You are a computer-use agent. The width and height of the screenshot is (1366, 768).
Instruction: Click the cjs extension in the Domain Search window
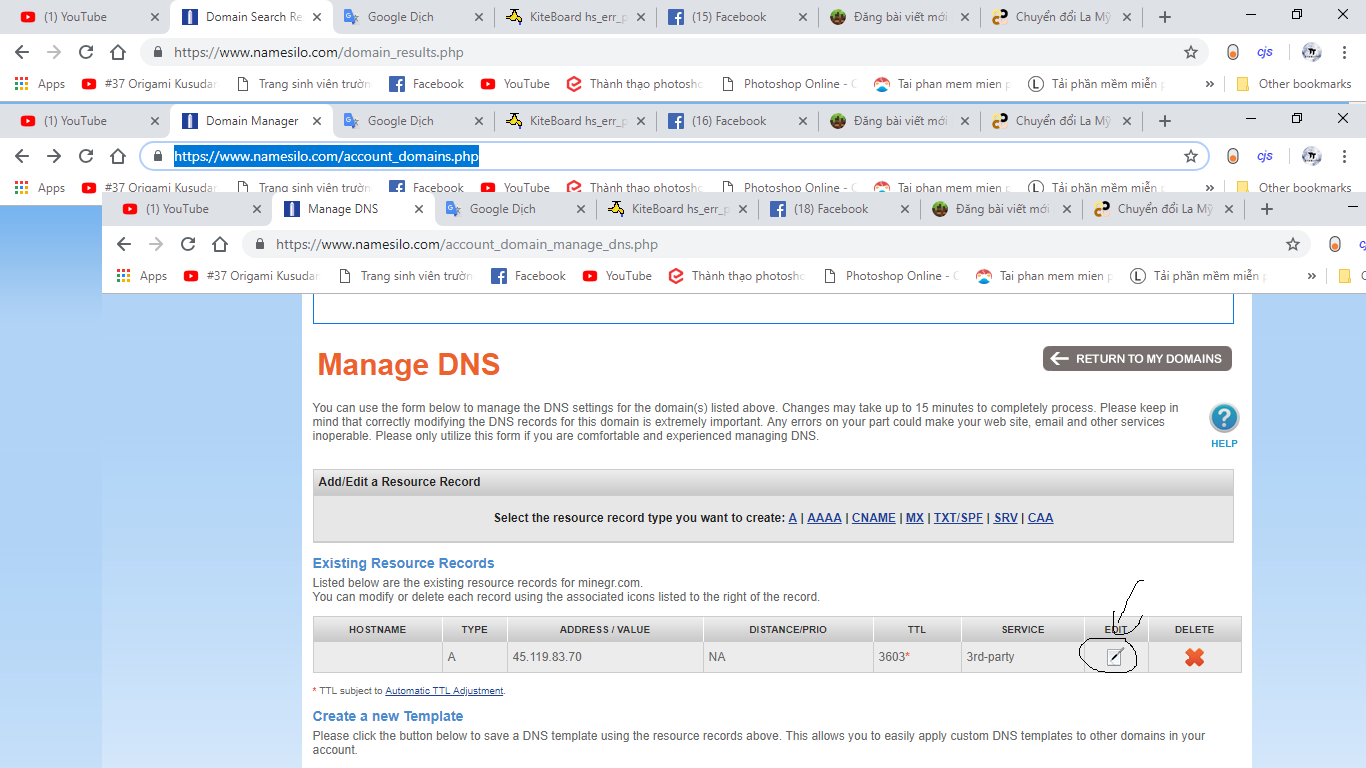pyautogui.click(x=1265, y=52)
